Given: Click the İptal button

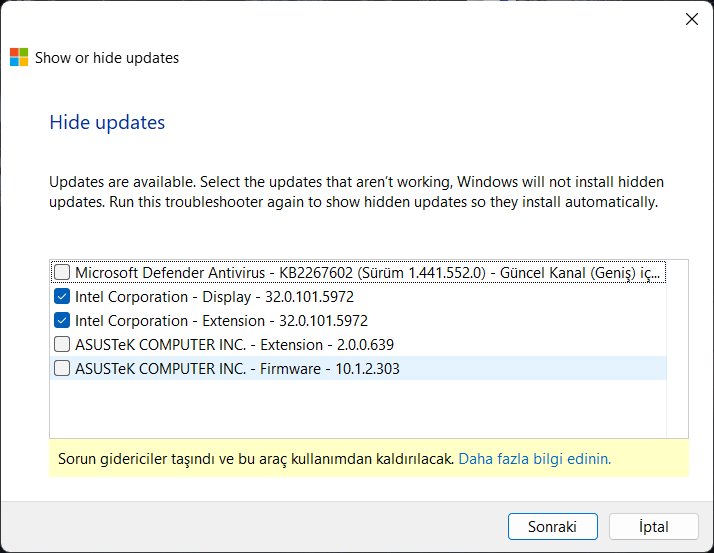Looking at the screenshot, I should coord(653,527).
